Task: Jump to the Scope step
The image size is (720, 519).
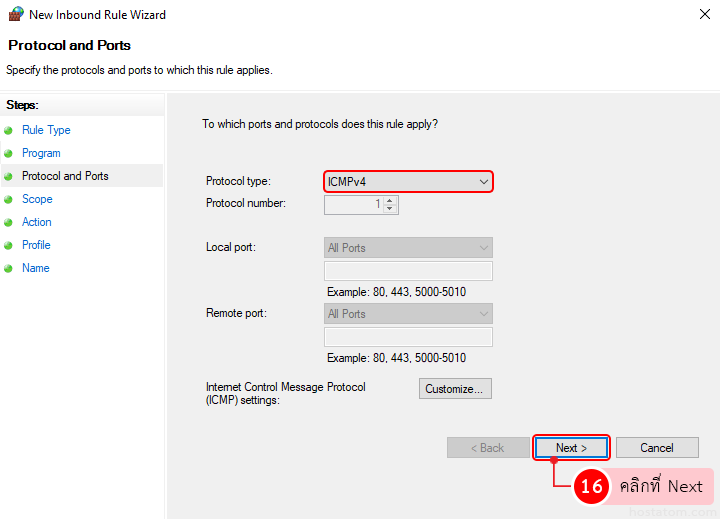Action: point(37,199)
